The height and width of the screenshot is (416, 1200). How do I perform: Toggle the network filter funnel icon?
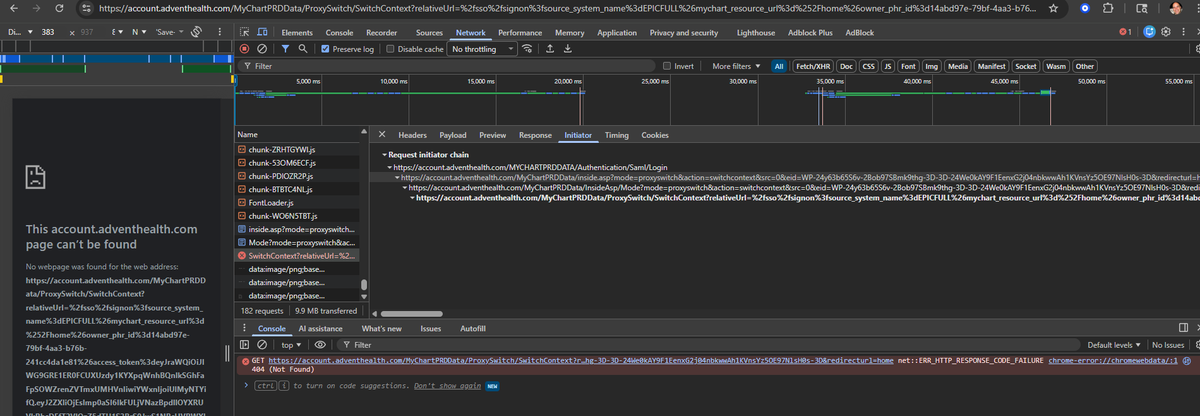coord(283,49)
